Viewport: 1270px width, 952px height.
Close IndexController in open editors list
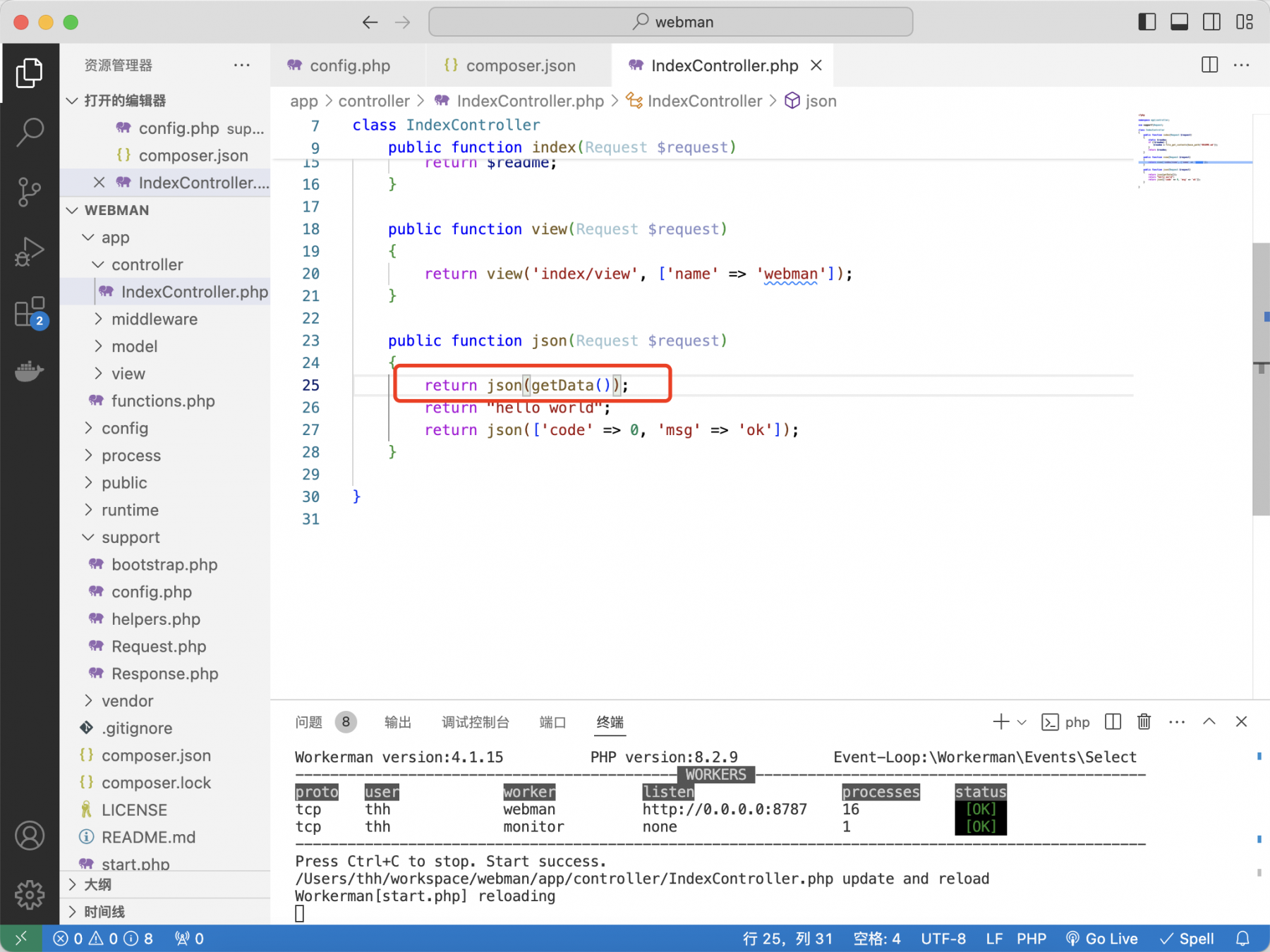99,183
